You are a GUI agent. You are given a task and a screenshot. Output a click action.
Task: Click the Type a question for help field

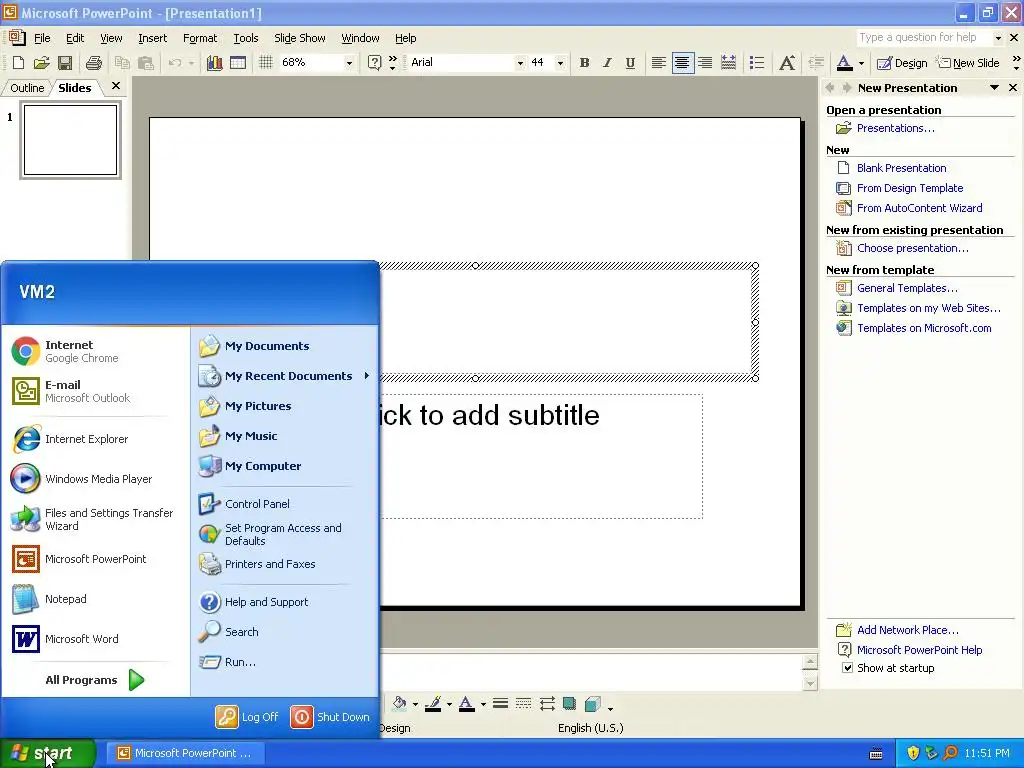[x=924, y=38]
